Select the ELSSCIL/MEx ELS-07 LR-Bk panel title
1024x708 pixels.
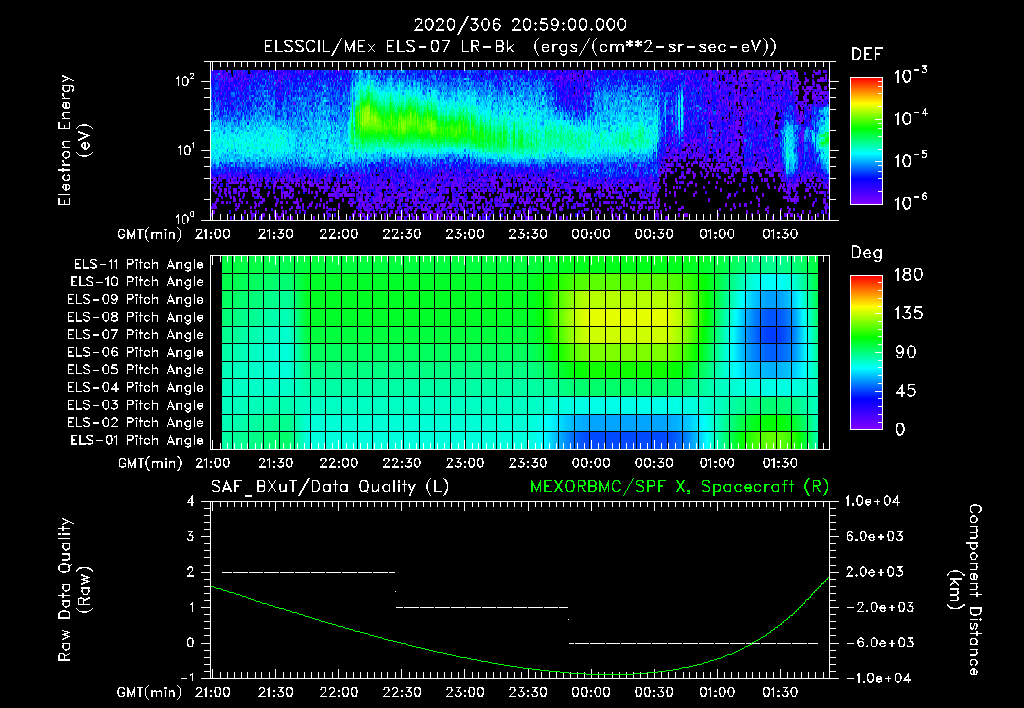520,47
